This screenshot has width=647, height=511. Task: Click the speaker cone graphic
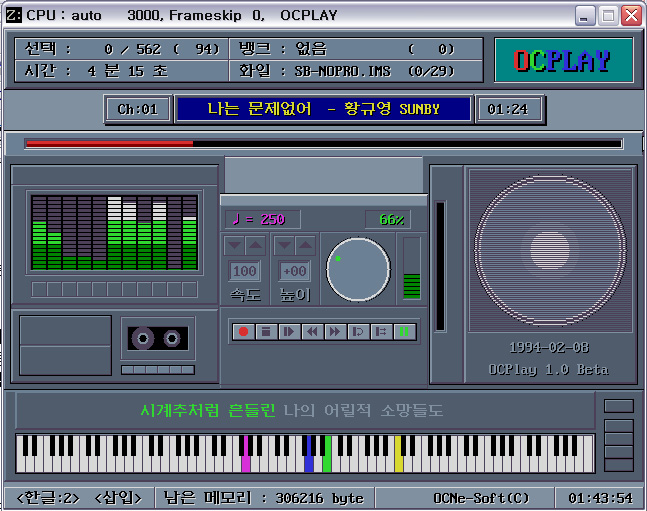click(550, 250)
